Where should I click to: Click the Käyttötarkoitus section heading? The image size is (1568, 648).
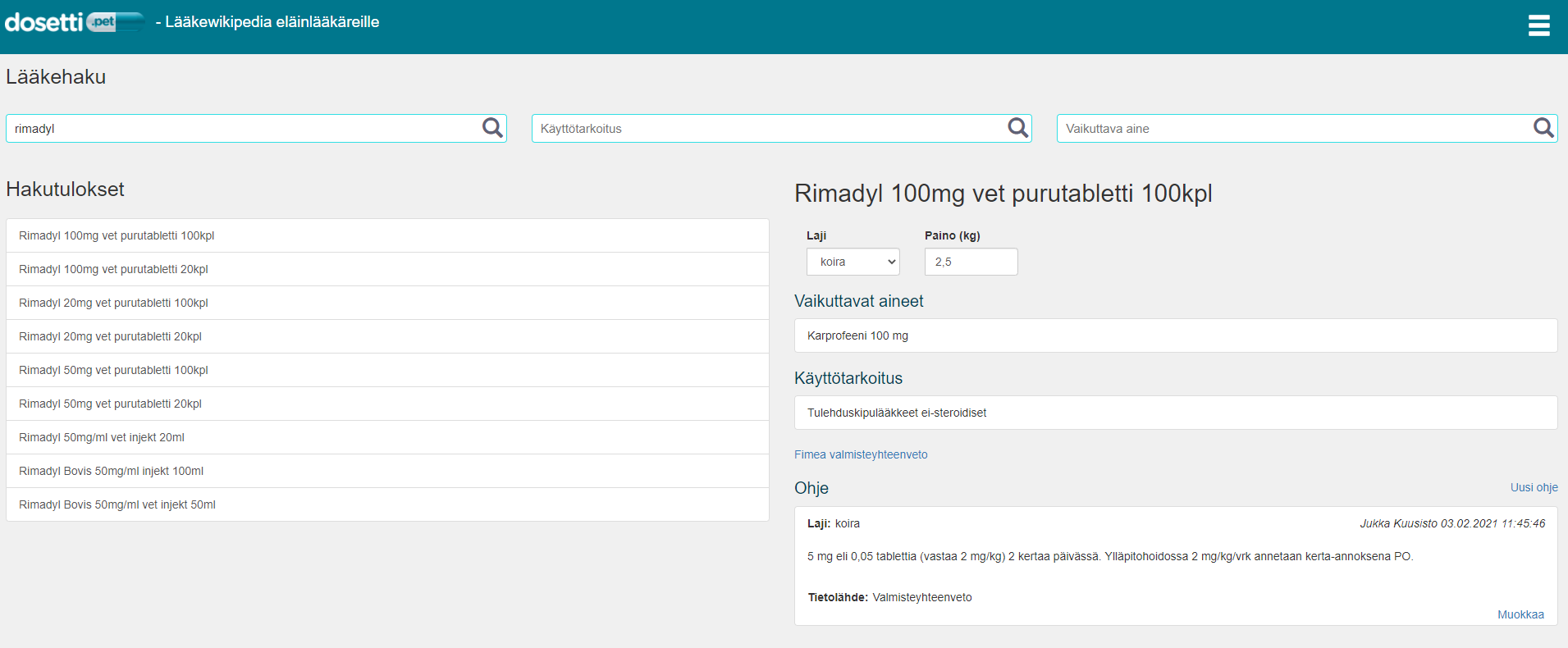(848, 378)
